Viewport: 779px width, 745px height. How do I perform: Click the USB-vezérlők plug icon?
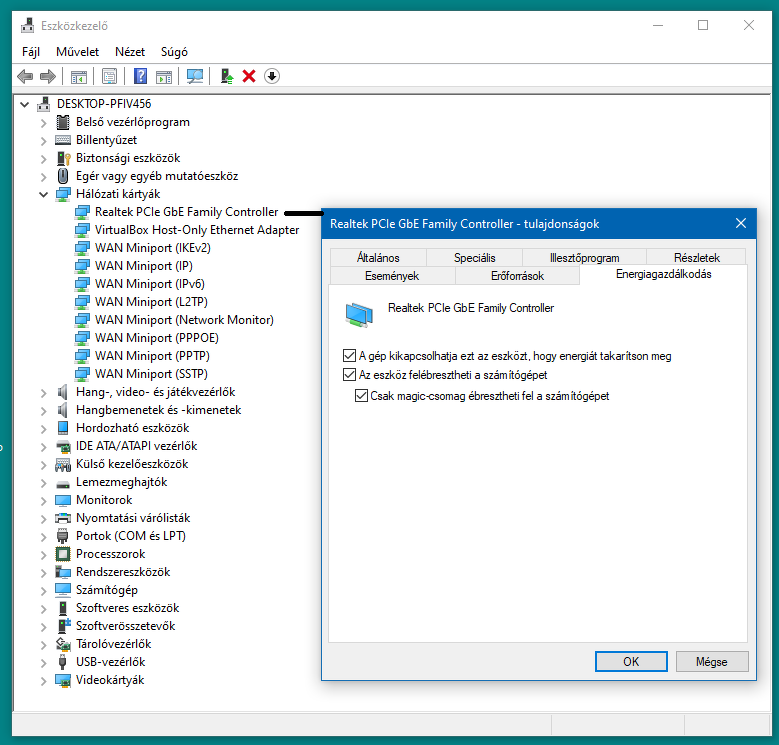pos(63,662)
